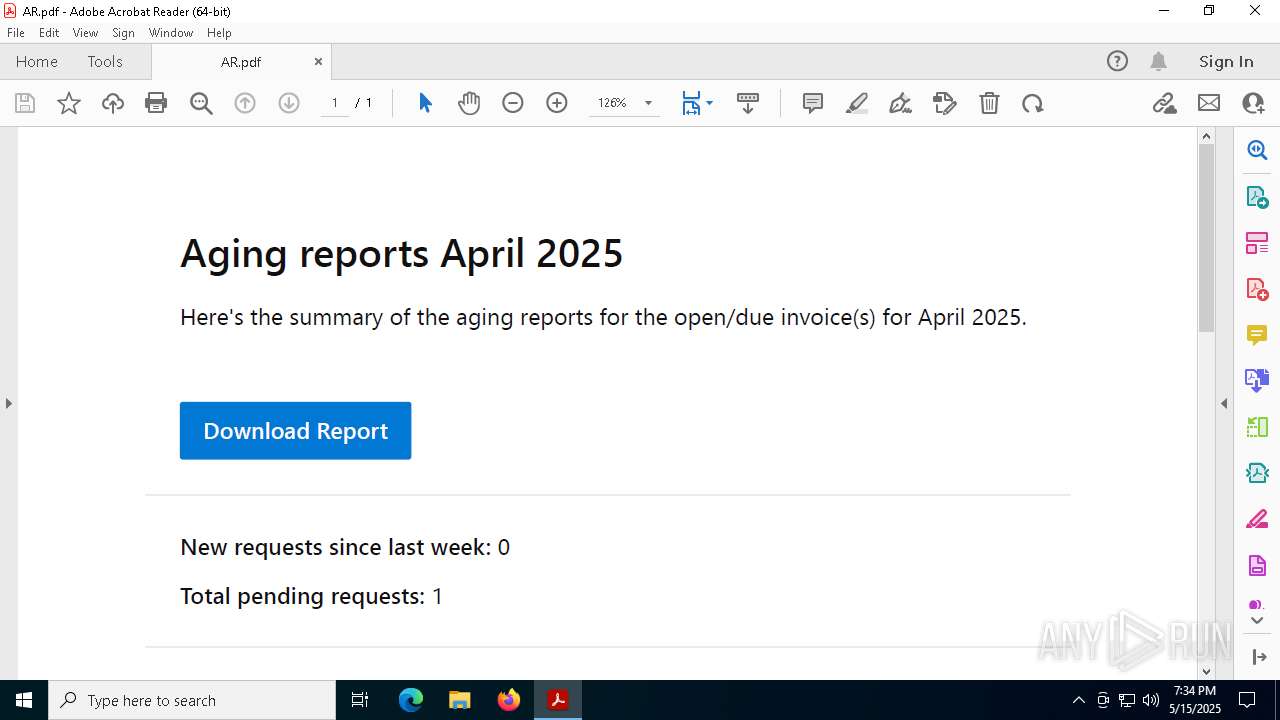
Task: Open Firefox from taskbar
Action: tap(509, 700)
